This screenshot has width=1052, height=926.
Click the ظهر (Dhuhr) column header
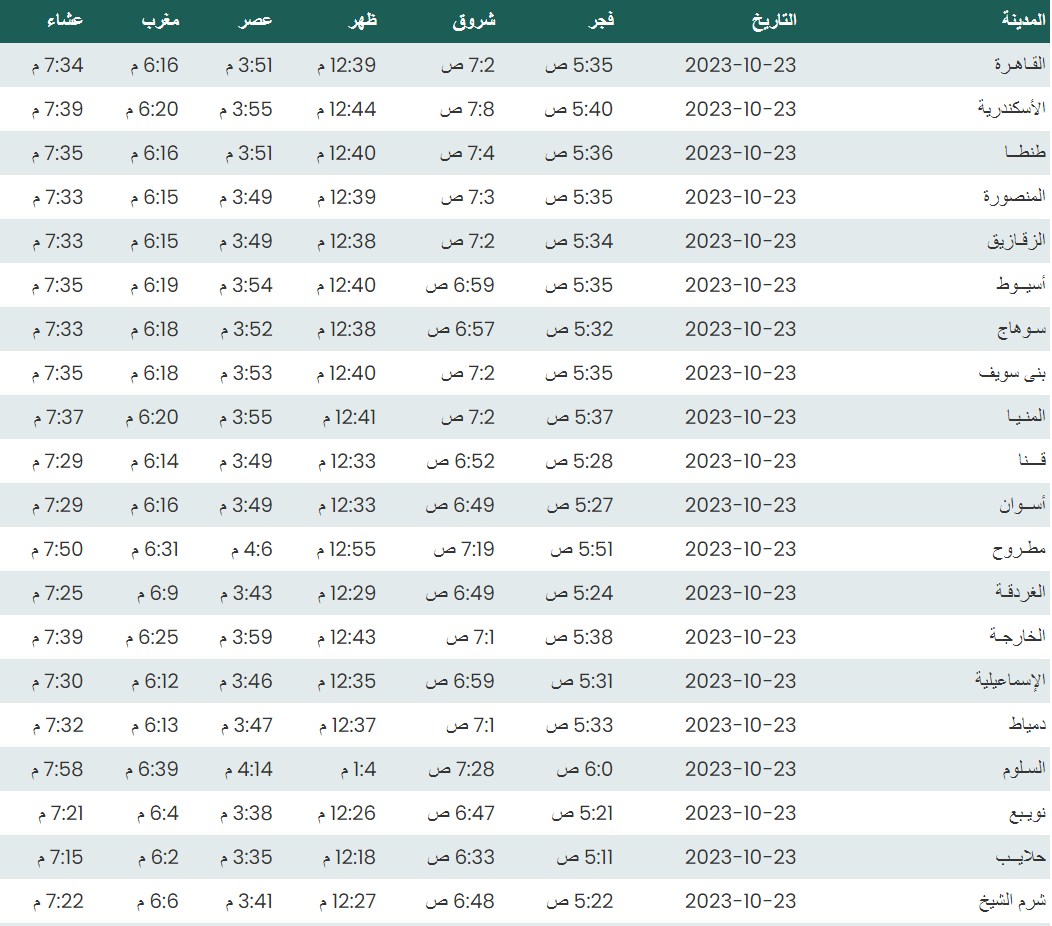tap(362, 21)
